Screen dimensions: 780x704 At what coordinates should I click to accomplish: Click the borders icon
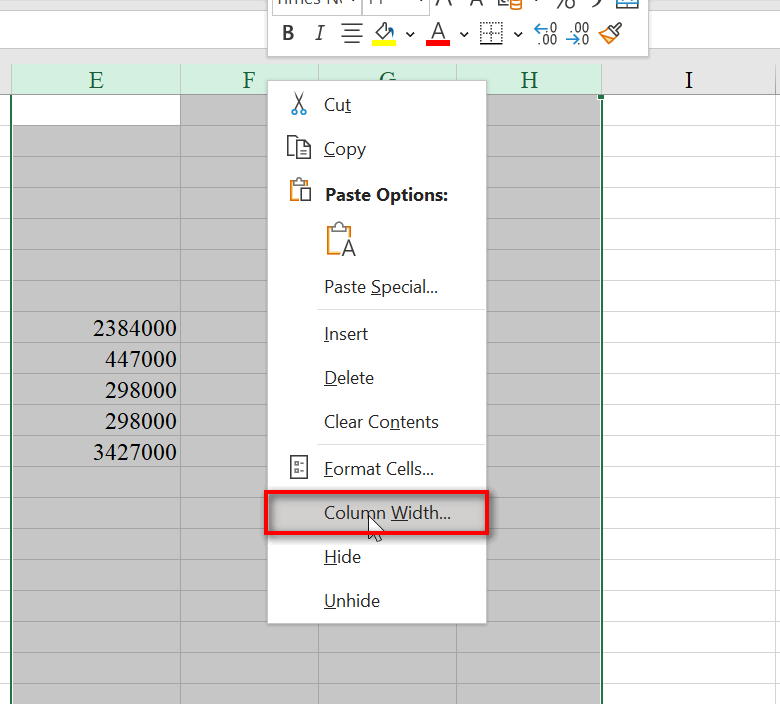click(x=491, y=34)
